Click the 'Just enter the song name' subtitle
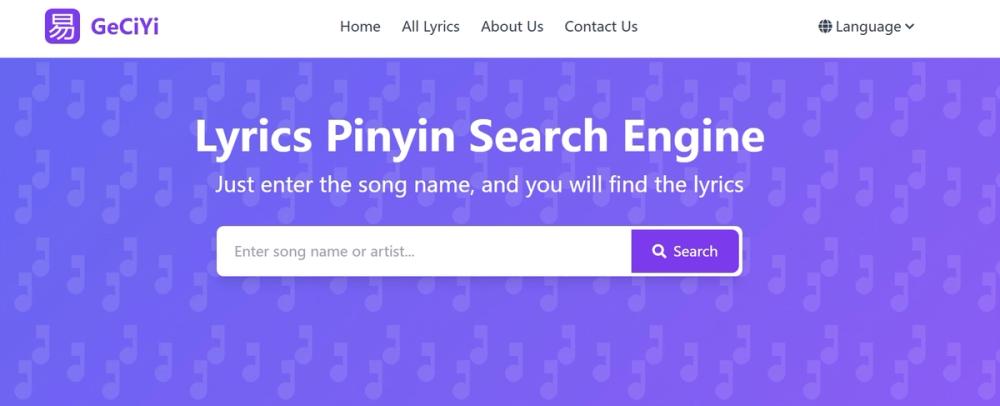Screen dimensions: 1000x406 [x=479, y=185]
